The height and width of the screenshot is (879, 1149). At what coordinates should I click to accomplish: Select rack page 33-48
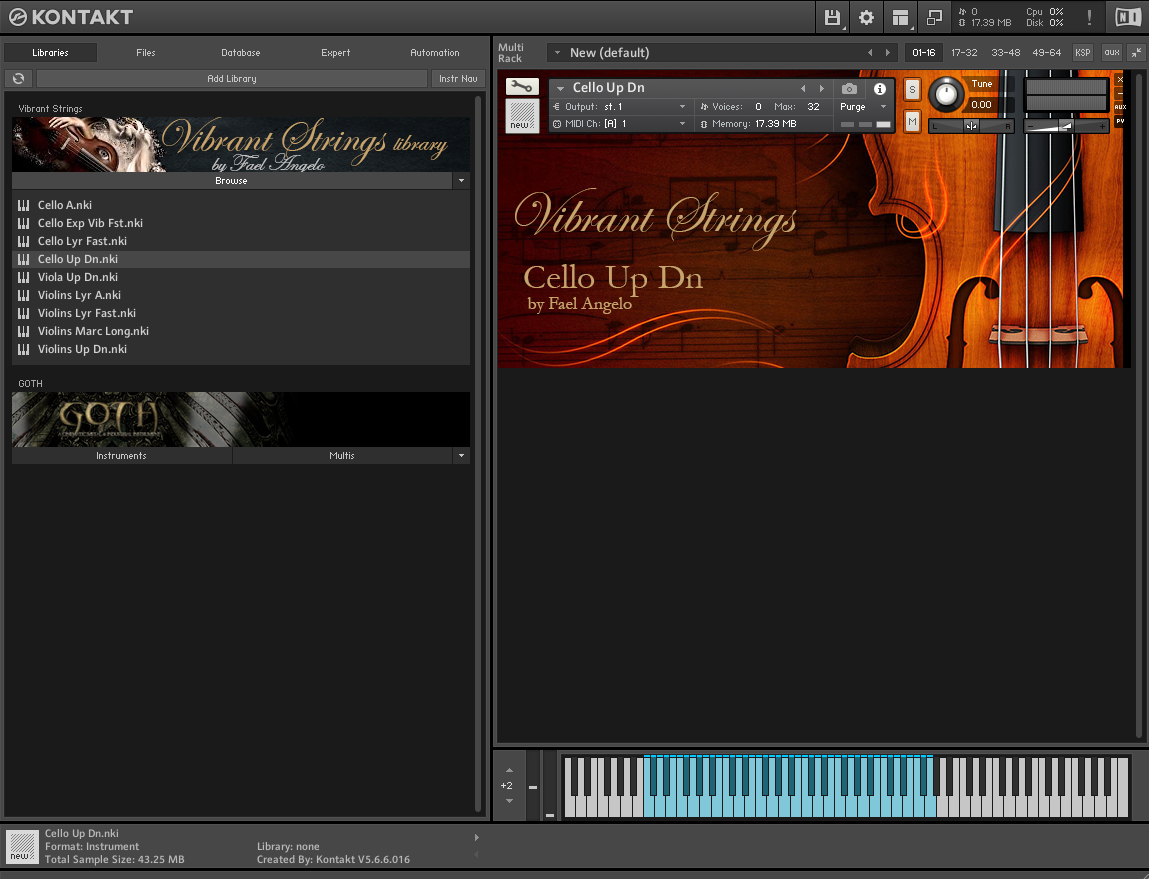point(1005,53)
